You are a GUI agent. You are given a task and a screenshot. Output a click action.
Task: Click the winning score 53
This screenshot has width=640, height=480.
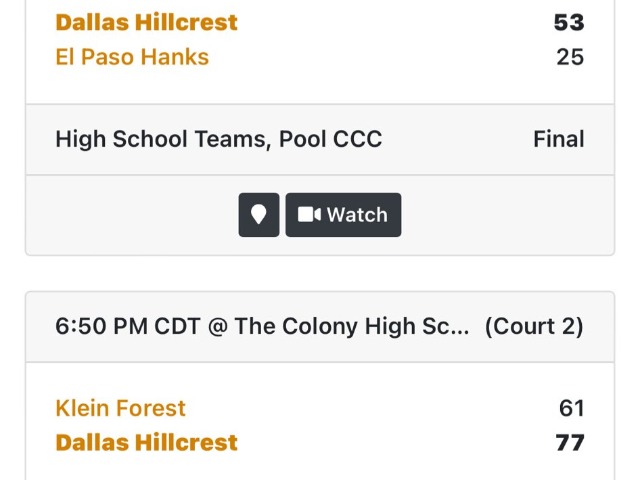(x=569, y=22)
